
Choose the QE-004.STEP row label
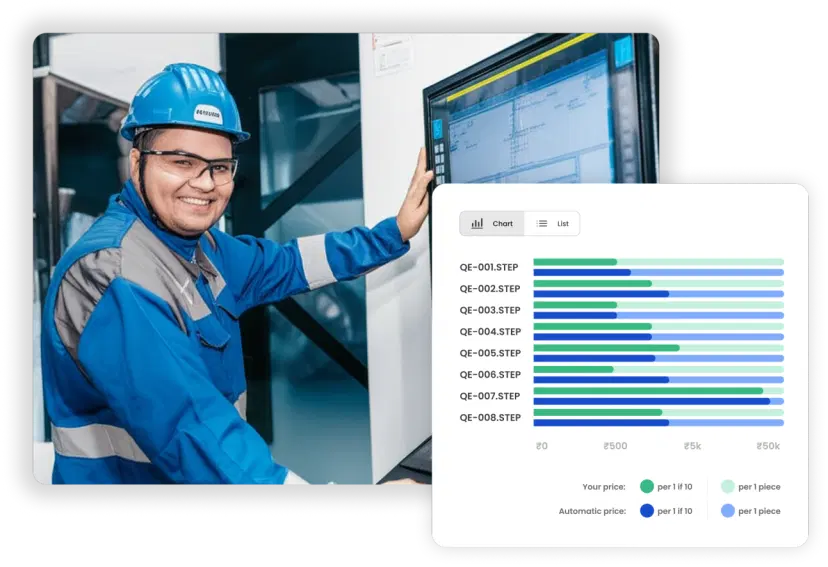coord(490,332)
